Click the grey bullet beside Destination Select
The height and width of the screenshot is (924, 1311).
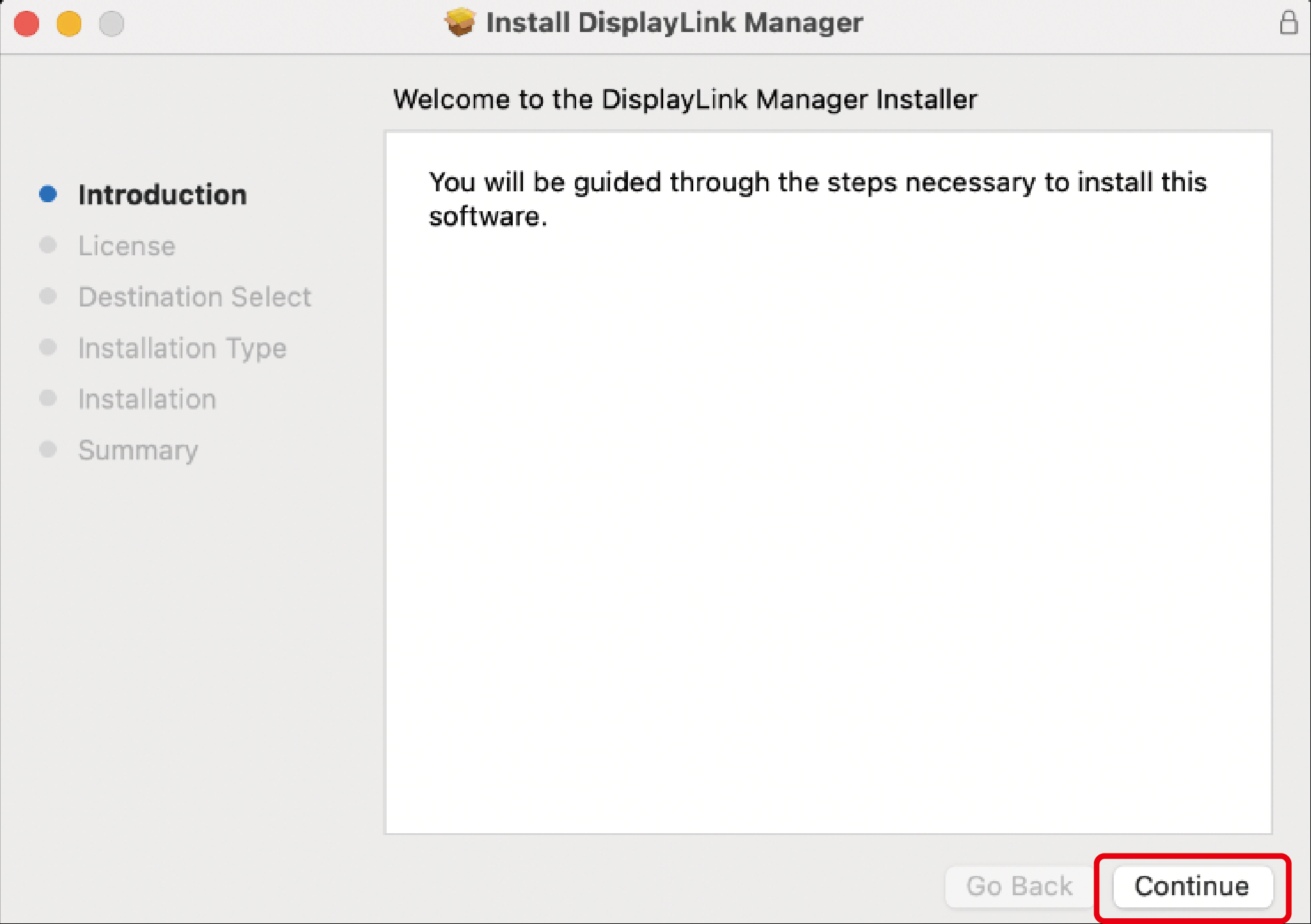(x=48, y=296)
